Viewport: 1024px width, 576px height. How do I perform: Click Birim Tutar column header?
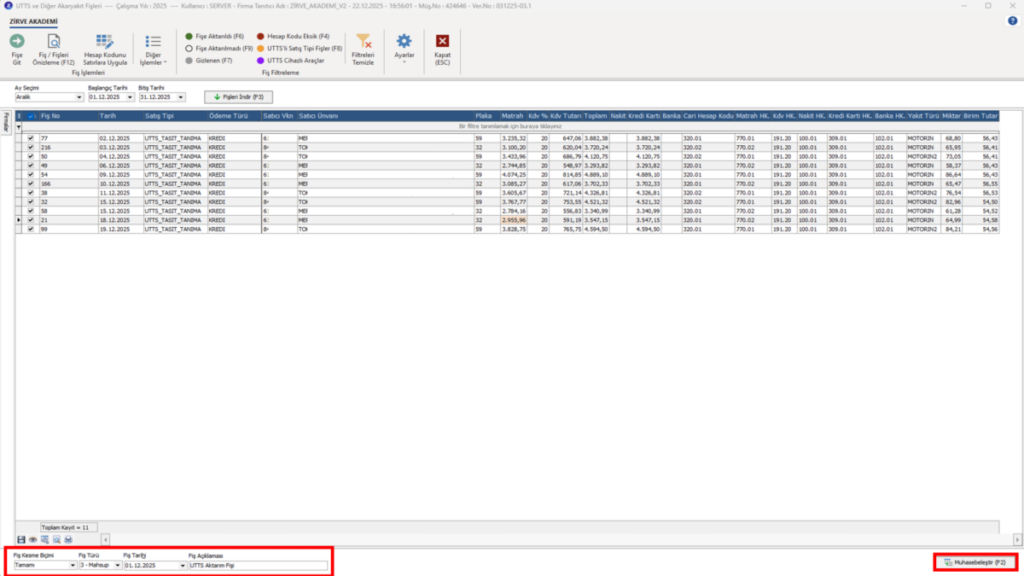click(981, 116)
